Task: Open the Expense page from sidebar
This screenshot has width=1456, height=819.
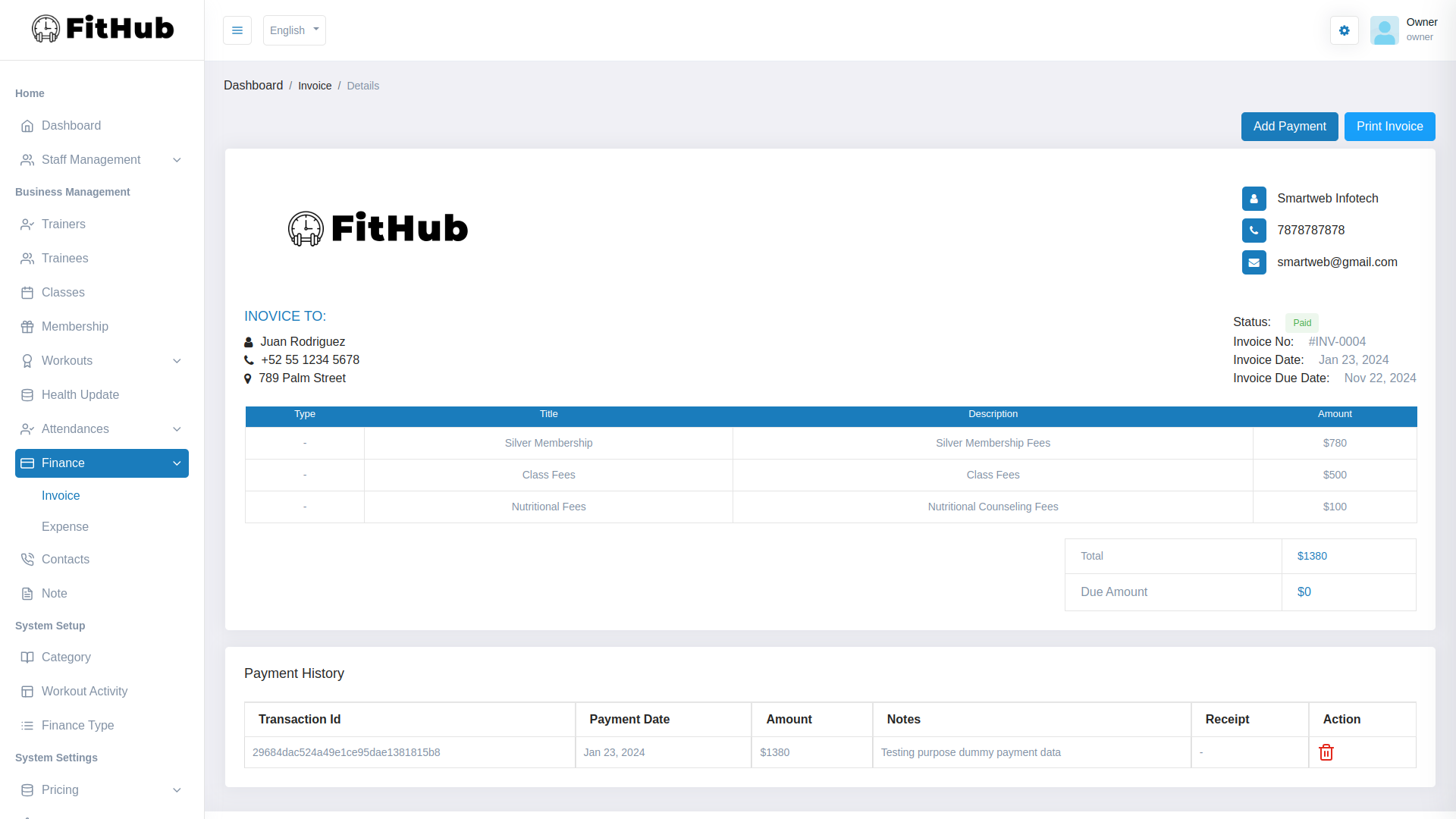Action: 64,526
